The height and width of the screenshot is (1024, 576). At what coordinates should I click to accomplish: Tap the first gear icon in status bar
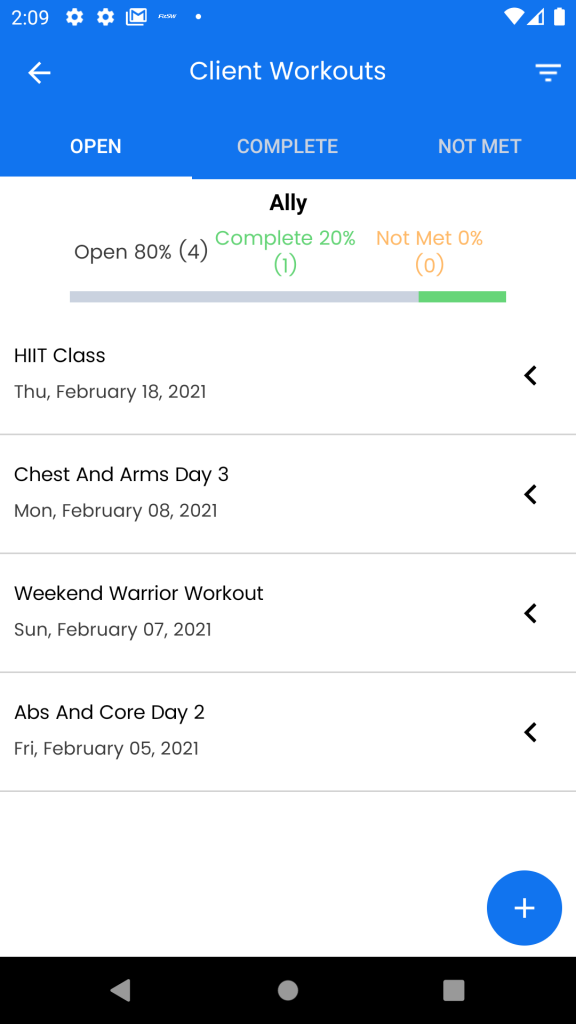pyautogui.click(x=74, y=17)
